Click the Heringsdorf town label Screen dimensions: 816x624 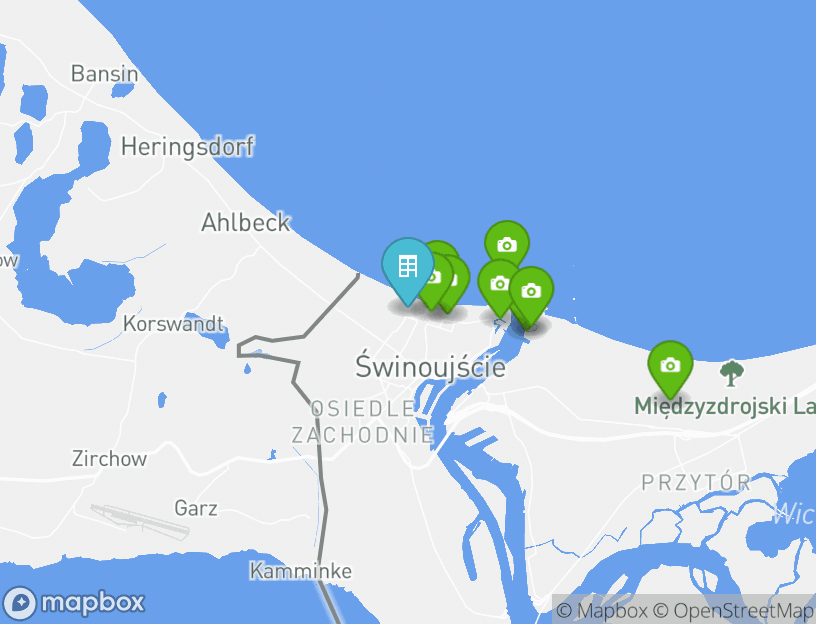(x=187, y=147)
